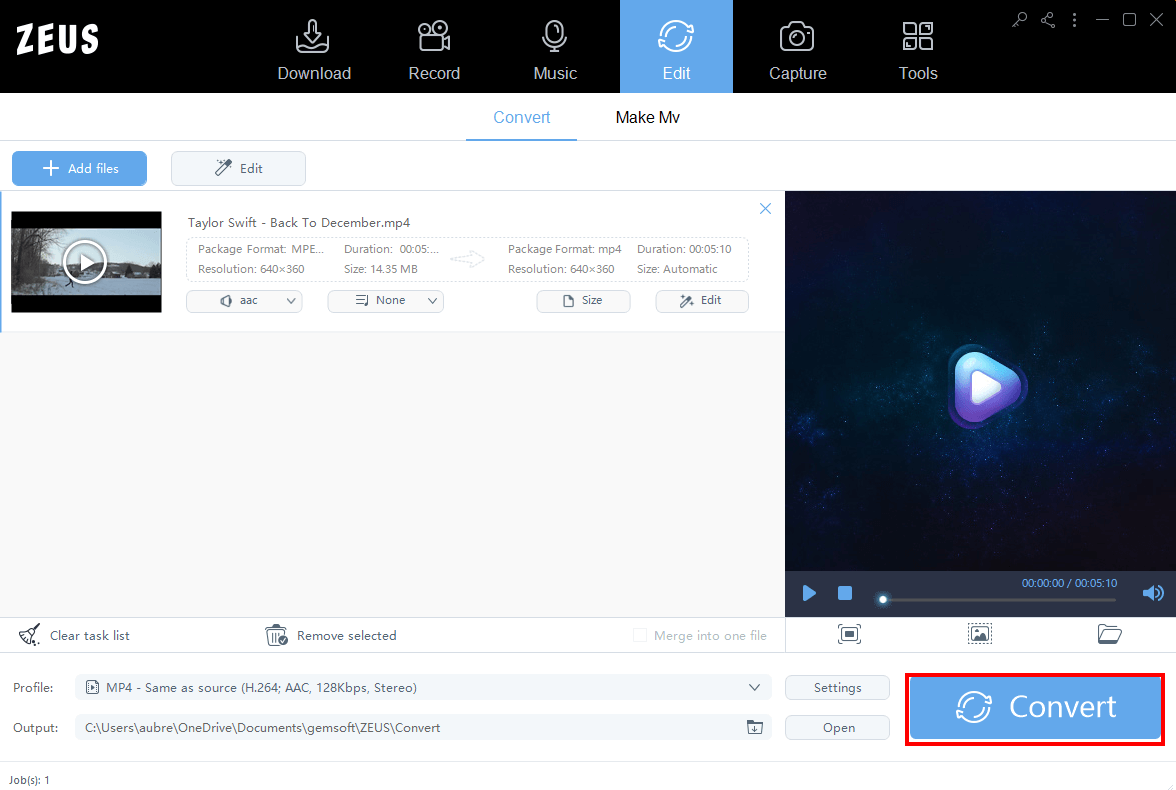Click the search magnifier icon in title bar

(1019, 20)
